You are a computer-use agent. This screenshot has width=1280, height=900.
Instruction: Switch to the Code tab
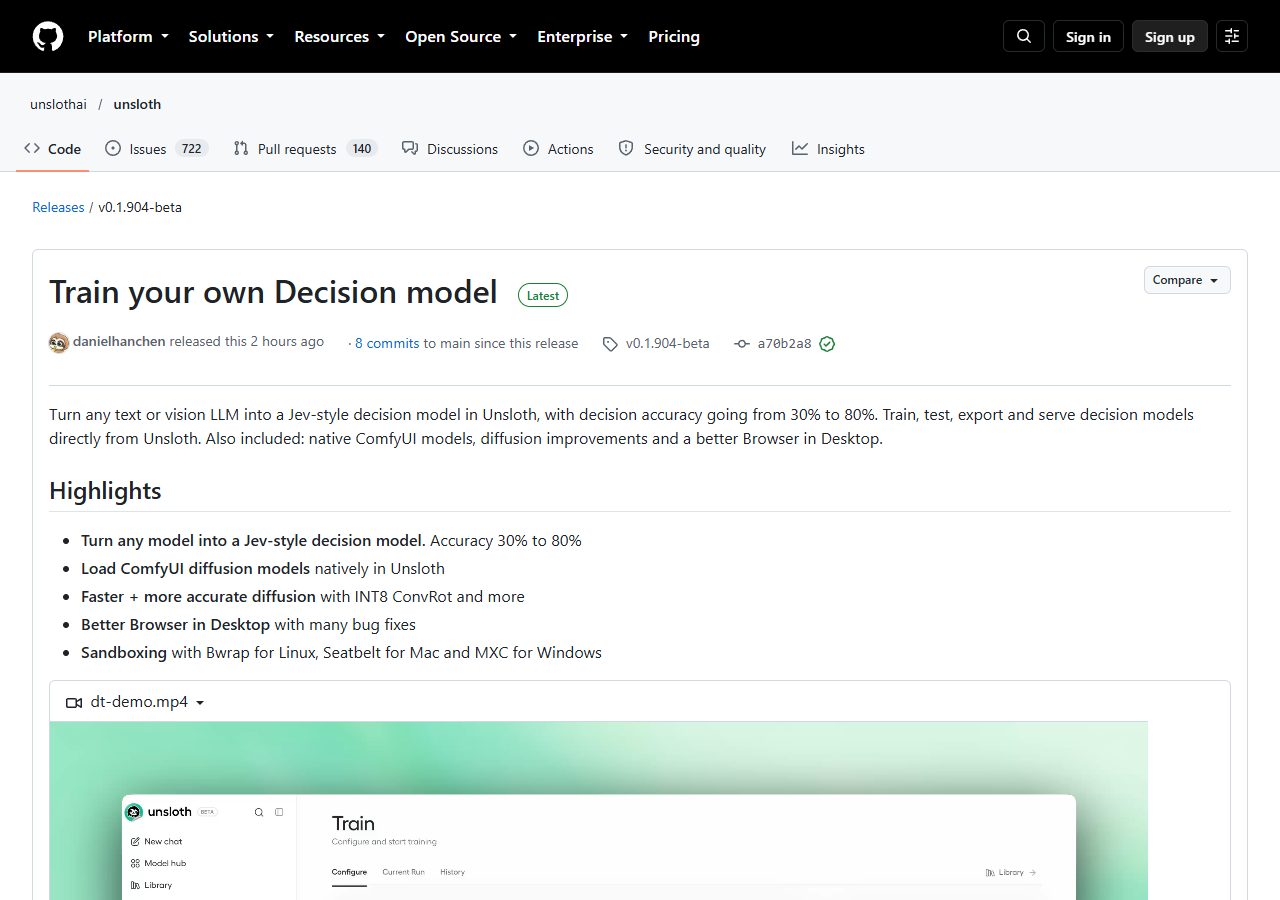coord(53,149)
